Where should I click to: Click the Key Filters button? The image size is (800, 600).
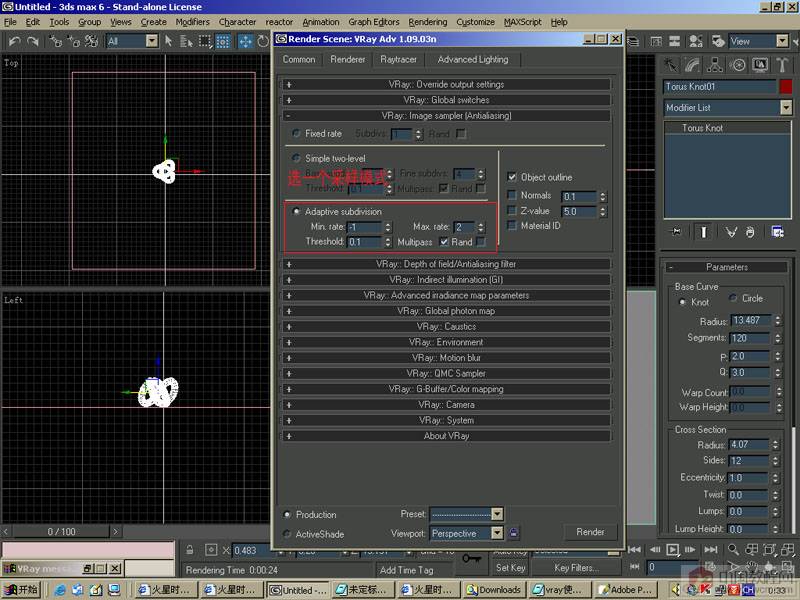pos(577,567)
